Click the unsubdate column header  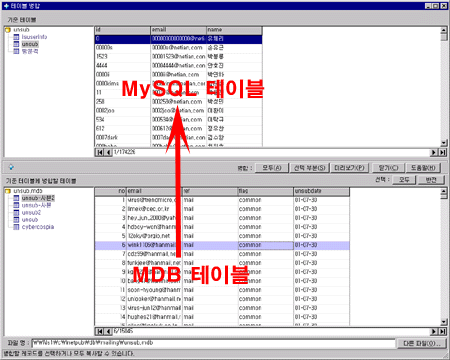click(x=321, y=191)
